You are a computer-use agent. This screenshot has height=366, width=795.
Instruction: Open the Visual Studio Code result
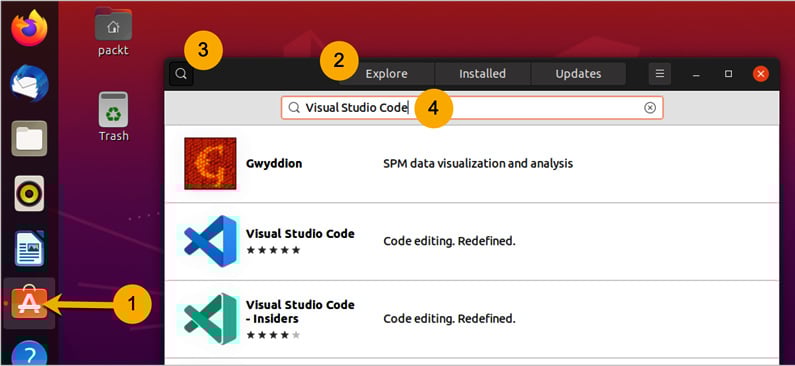point(472,242)
